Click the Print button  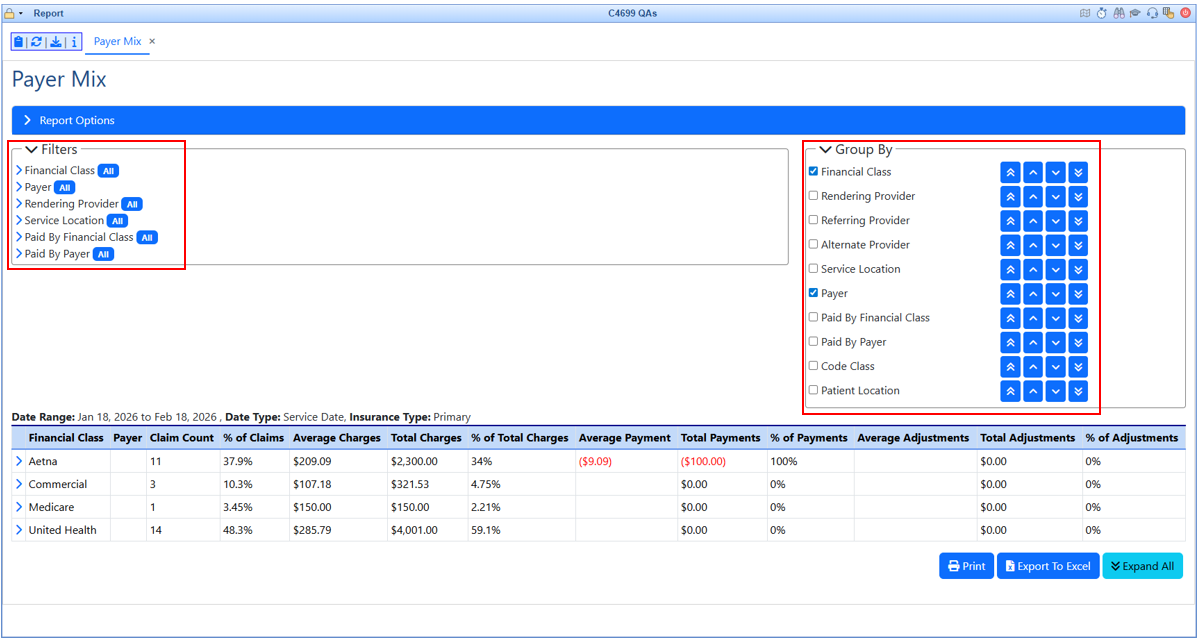point(967,566)
